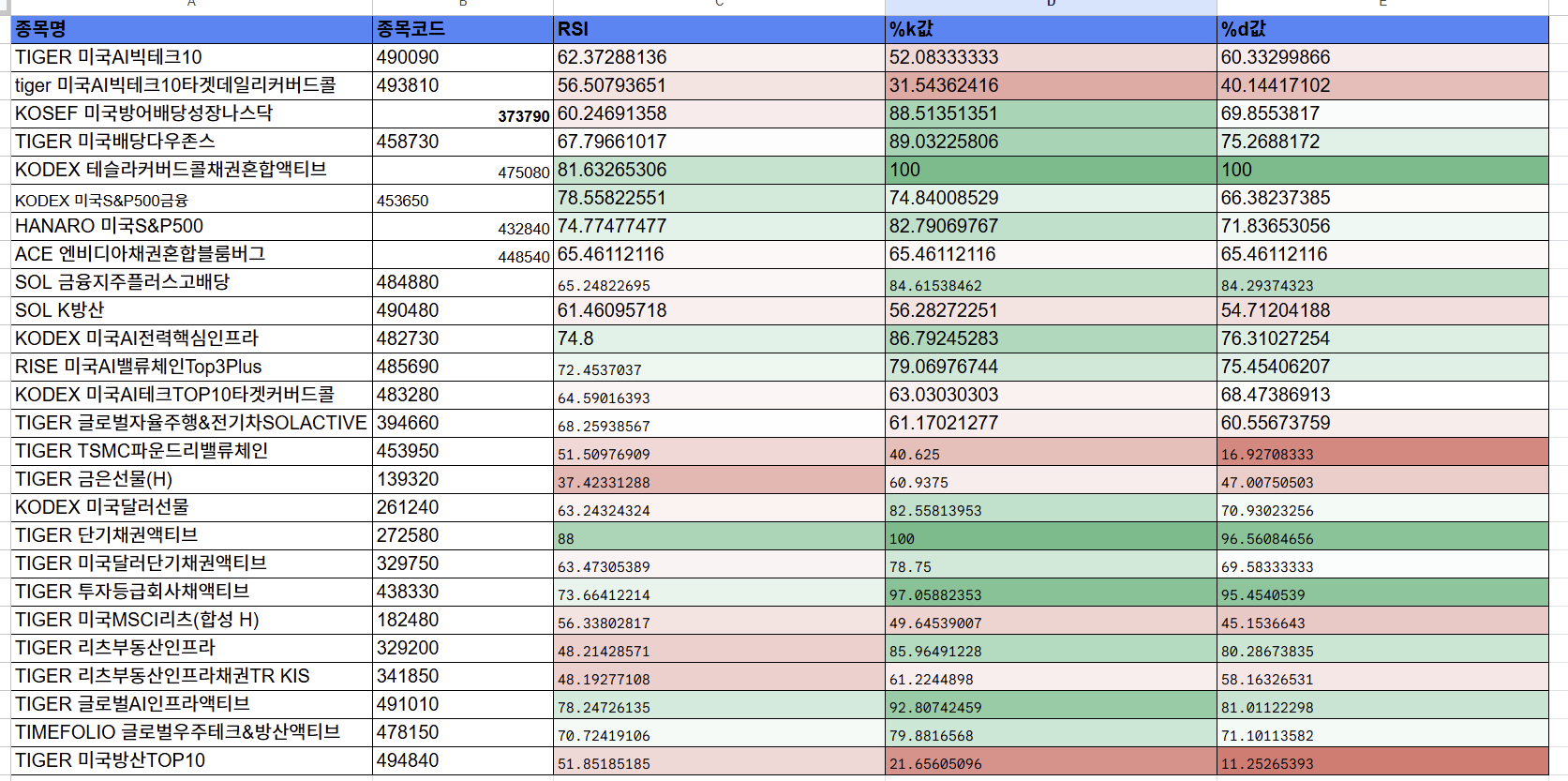Click RSI value 81.63265306
Screen dimensions: 1568x781
719,170
